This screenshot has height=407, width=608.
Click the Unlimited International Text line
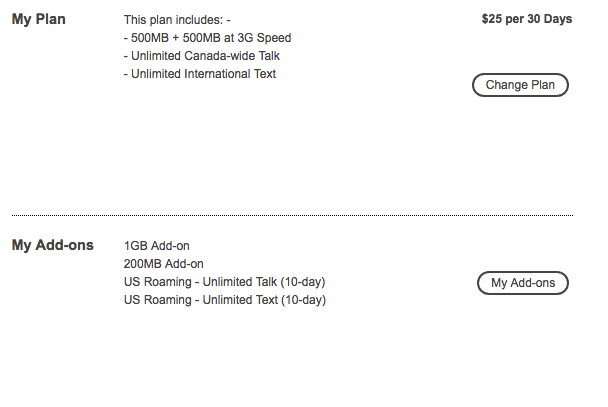point(200,74)
